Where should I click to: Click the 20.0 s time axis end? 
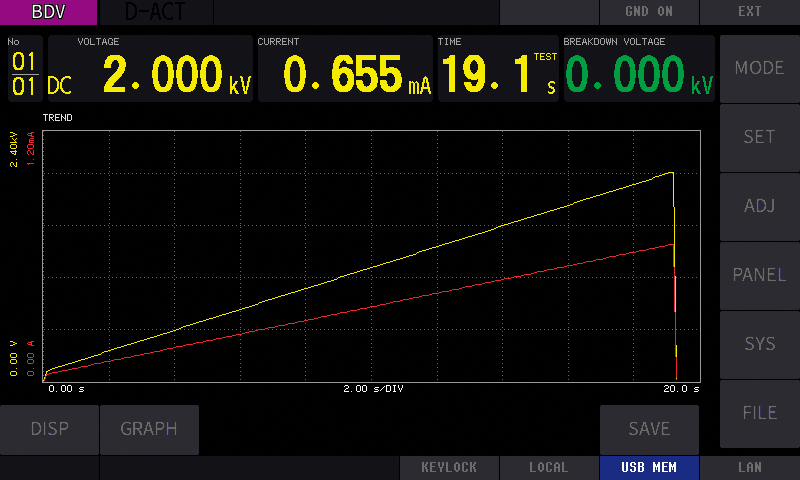click(x=681, y=389)
